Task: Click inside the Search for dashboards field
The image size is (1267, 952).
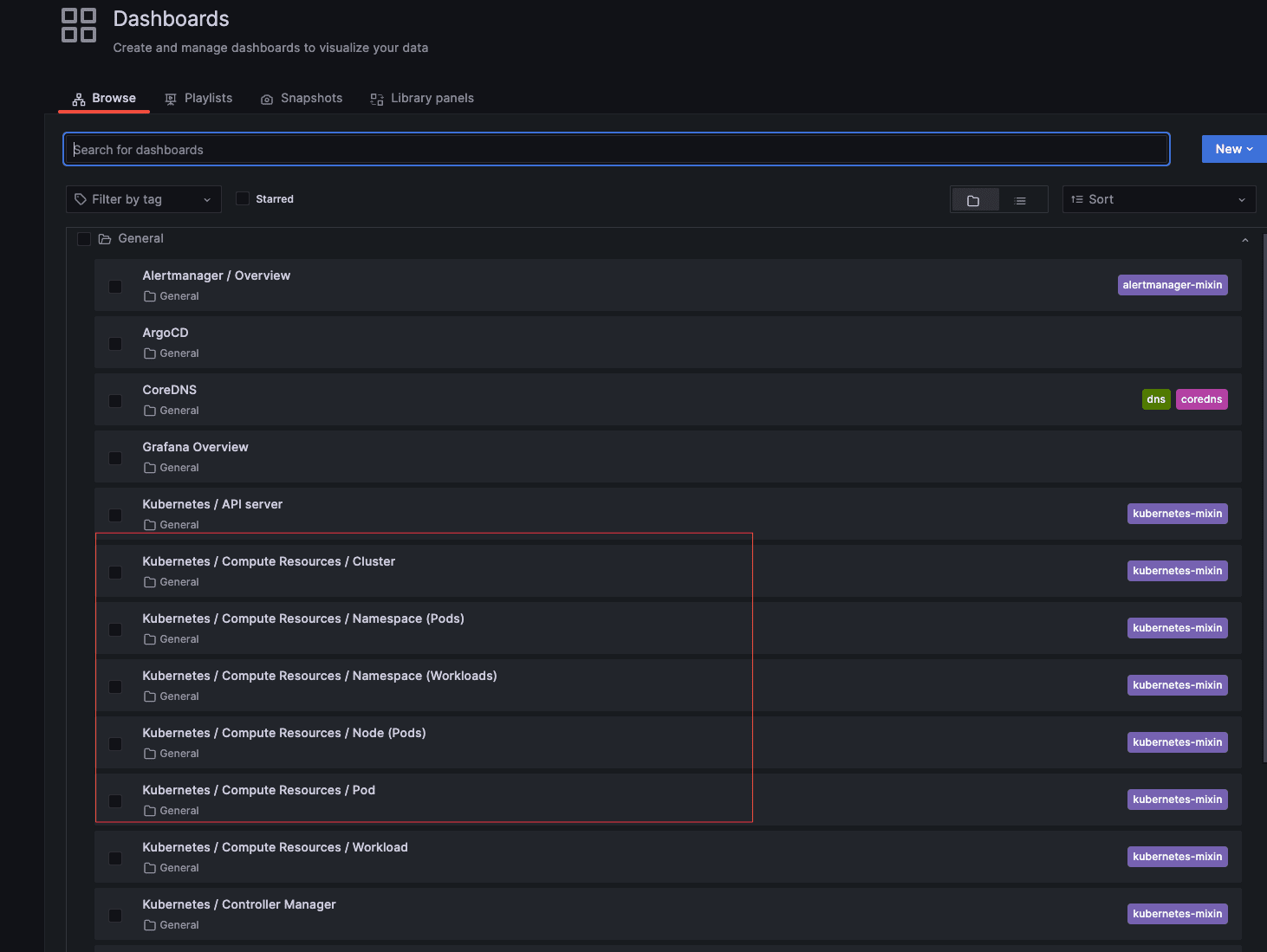Action: click(615, 149)
